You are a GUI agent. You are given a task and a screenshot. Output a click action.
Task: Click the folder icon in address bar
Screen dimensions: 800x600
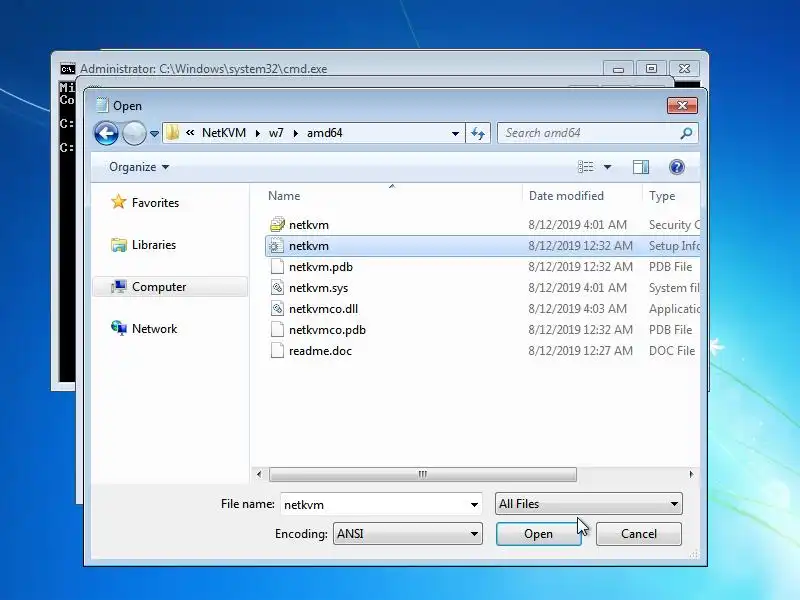pos(172,133)
